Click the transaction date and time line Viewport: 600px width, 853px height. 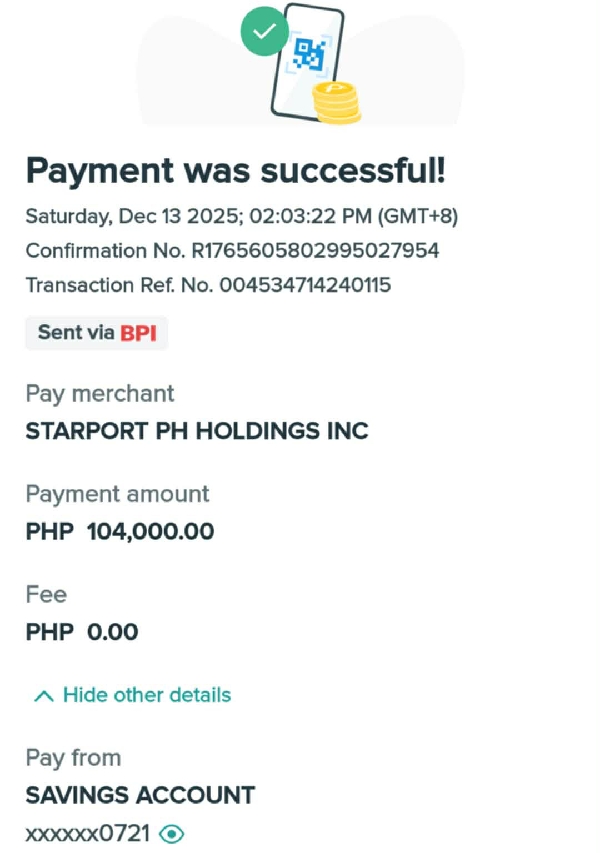click(241, 216)
